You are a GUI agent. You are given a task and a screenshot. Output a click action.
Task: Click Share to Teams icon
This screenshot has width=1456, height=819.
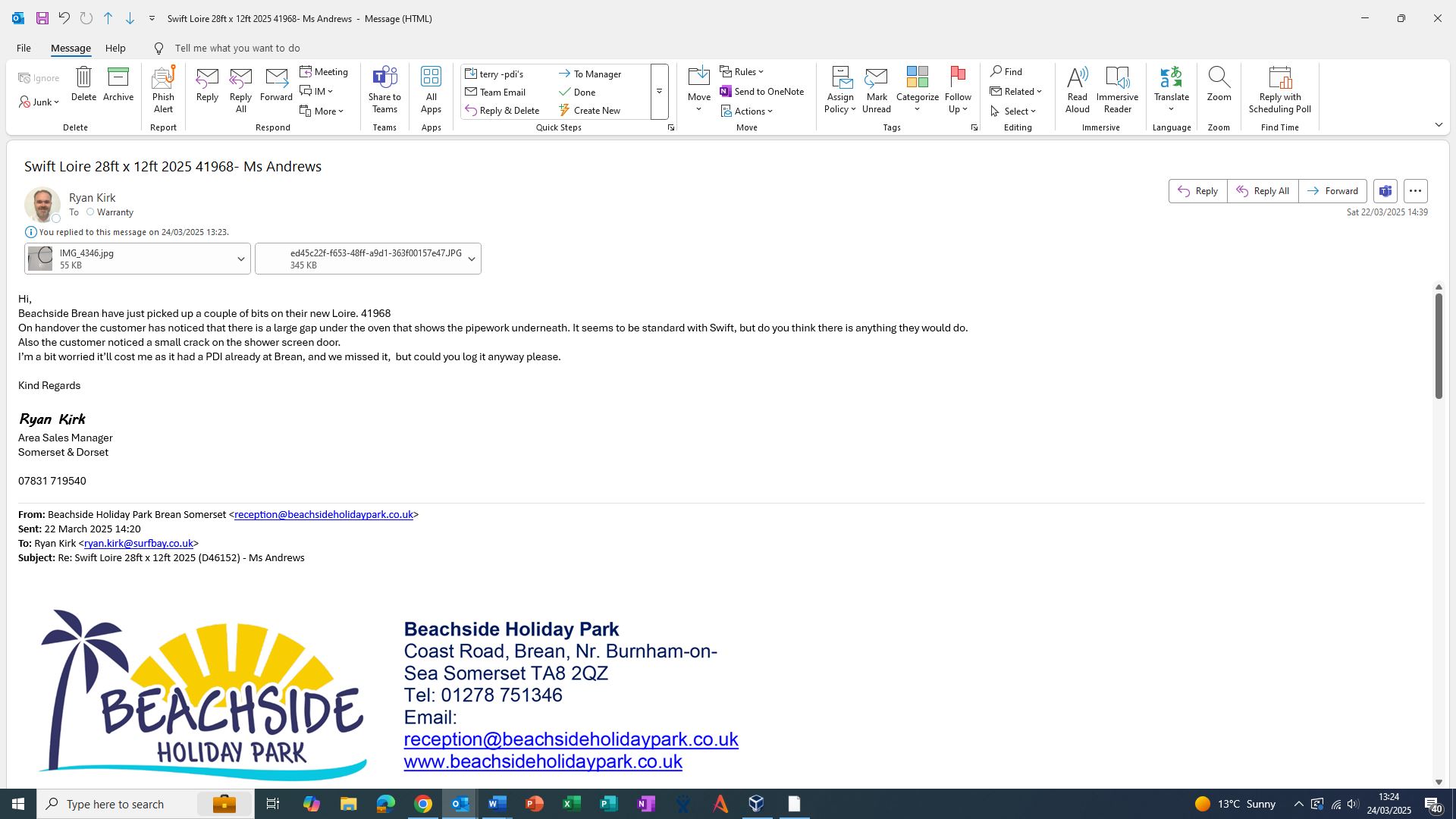click(384, 78)
